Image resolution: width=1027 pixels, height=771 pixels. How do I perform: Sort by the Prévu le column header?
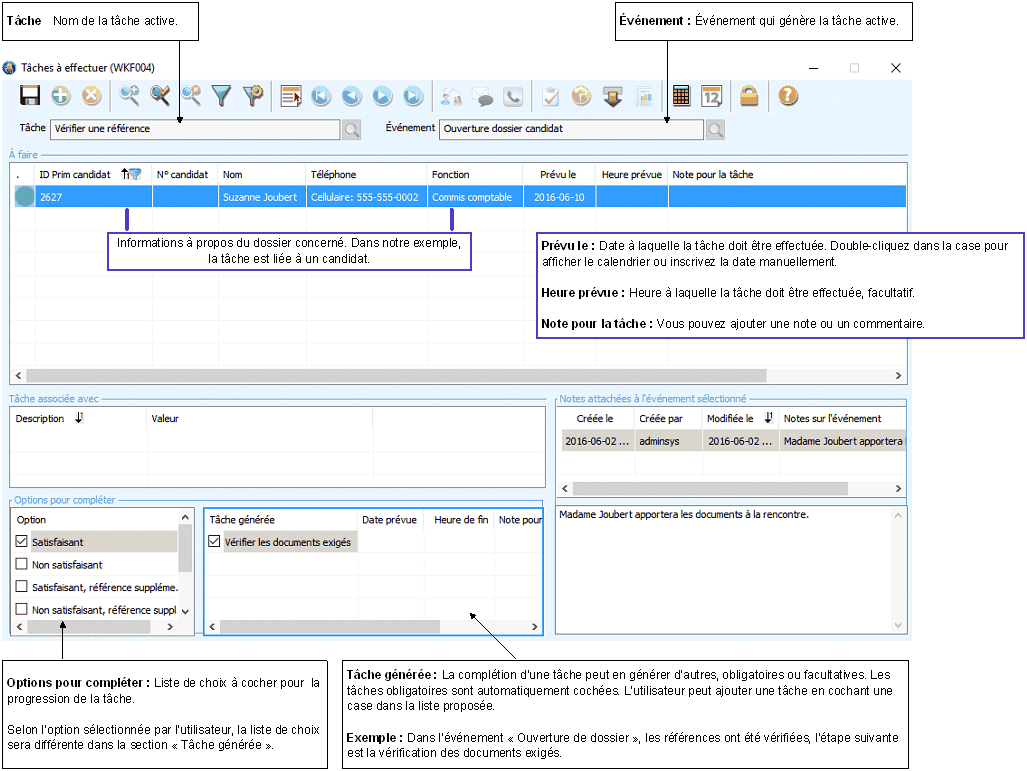pyautogui.click(x=558, y=174)
